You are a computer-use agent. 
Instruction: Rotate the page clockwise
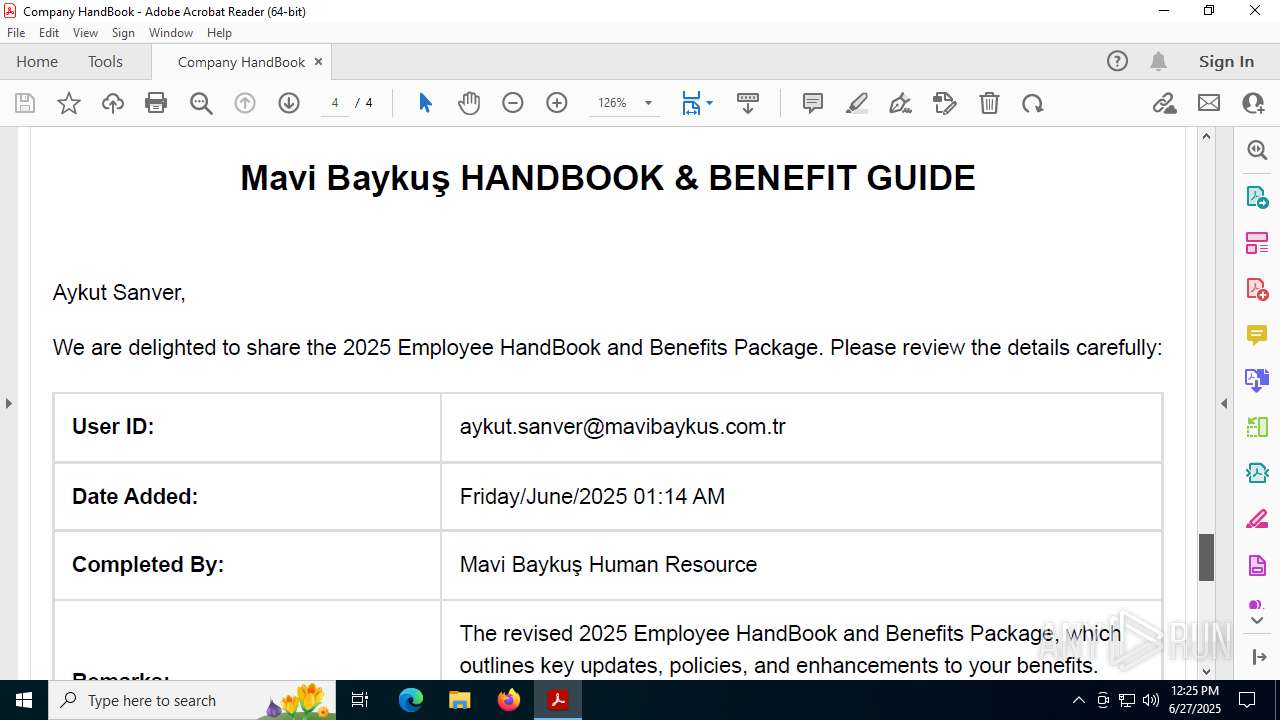click(1033, 103)
